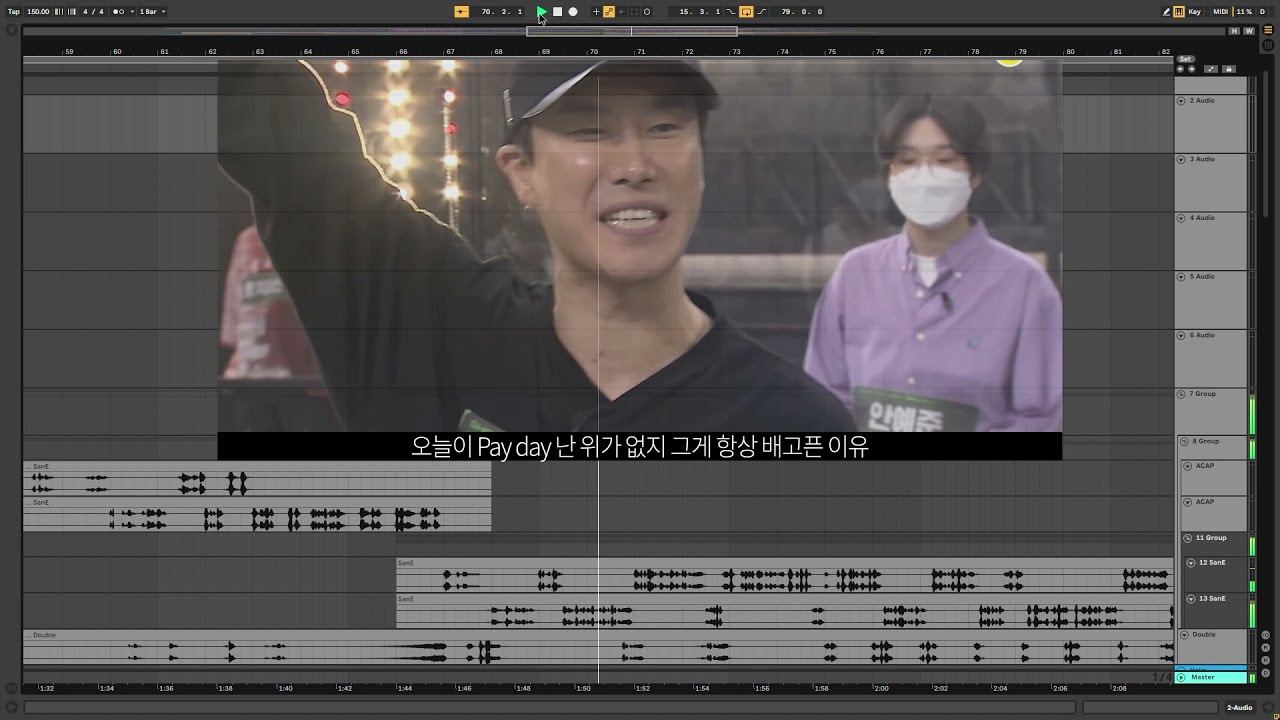Click the 4 / 4 time signature field
Viewport: 1280px width, 720px height.
coord(93,12)
